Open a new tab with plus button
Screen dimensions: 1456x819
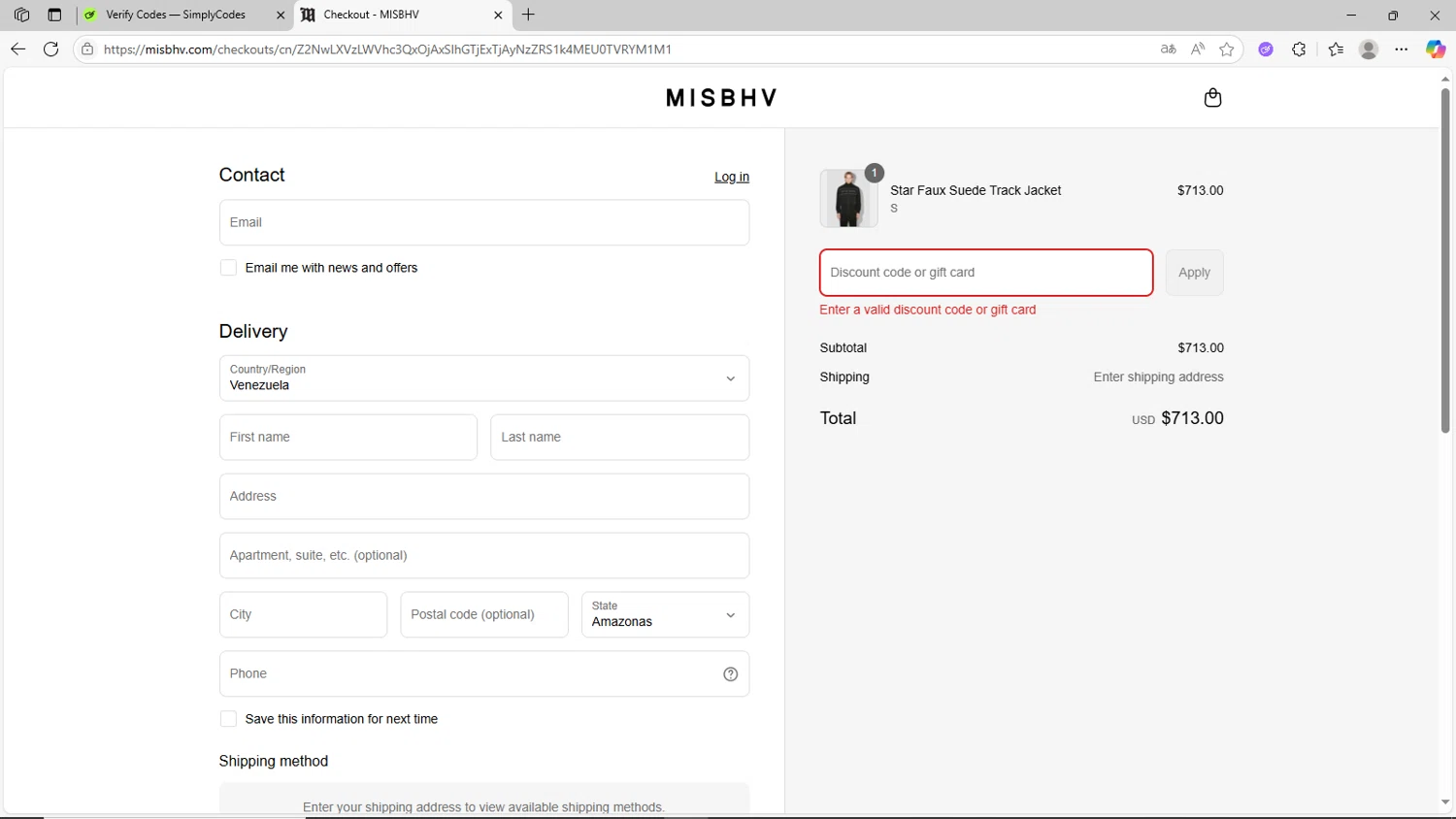[528, 15]
